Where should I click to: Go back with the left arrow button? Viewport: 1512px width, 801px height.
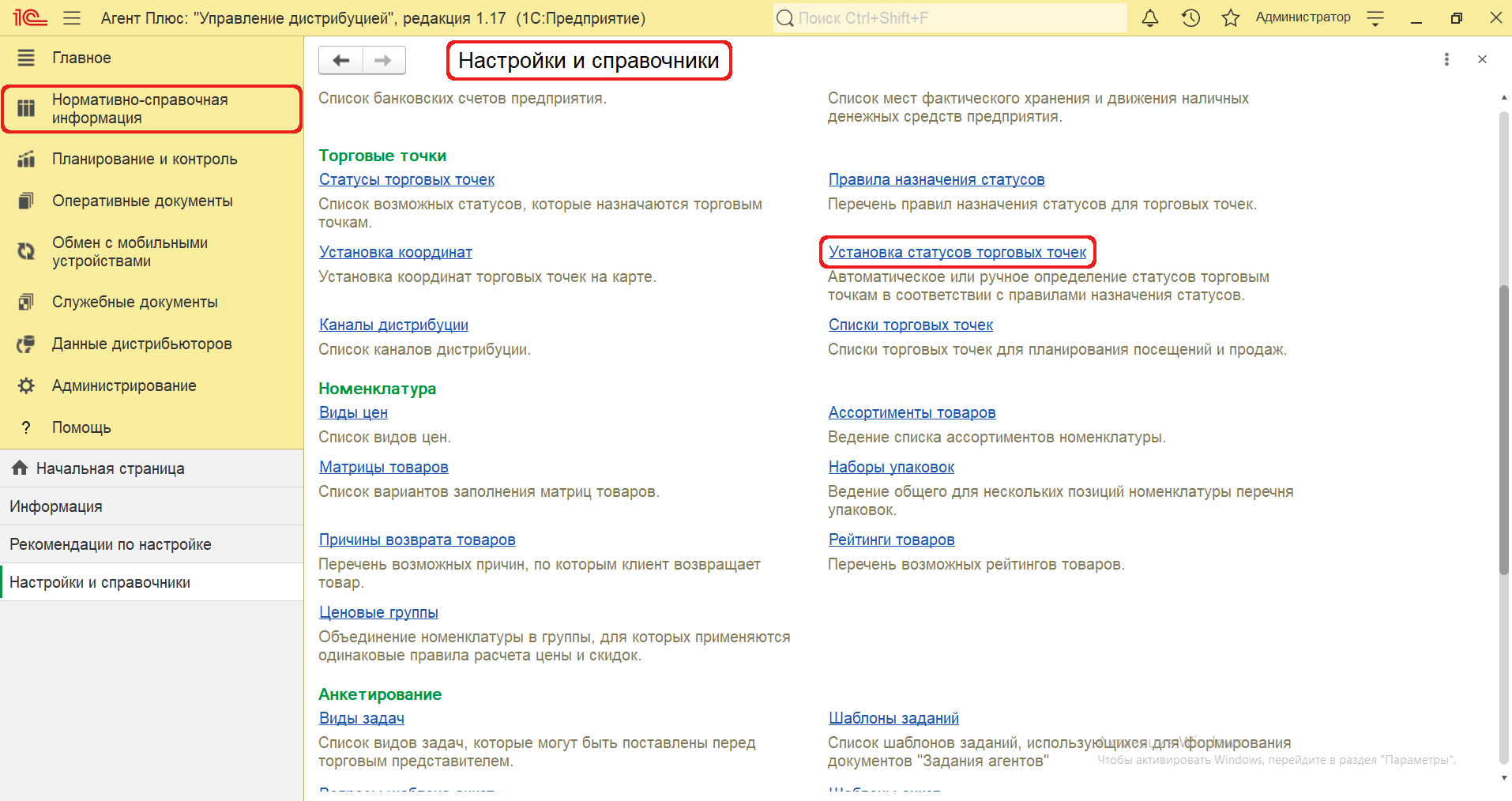point(340,61)
